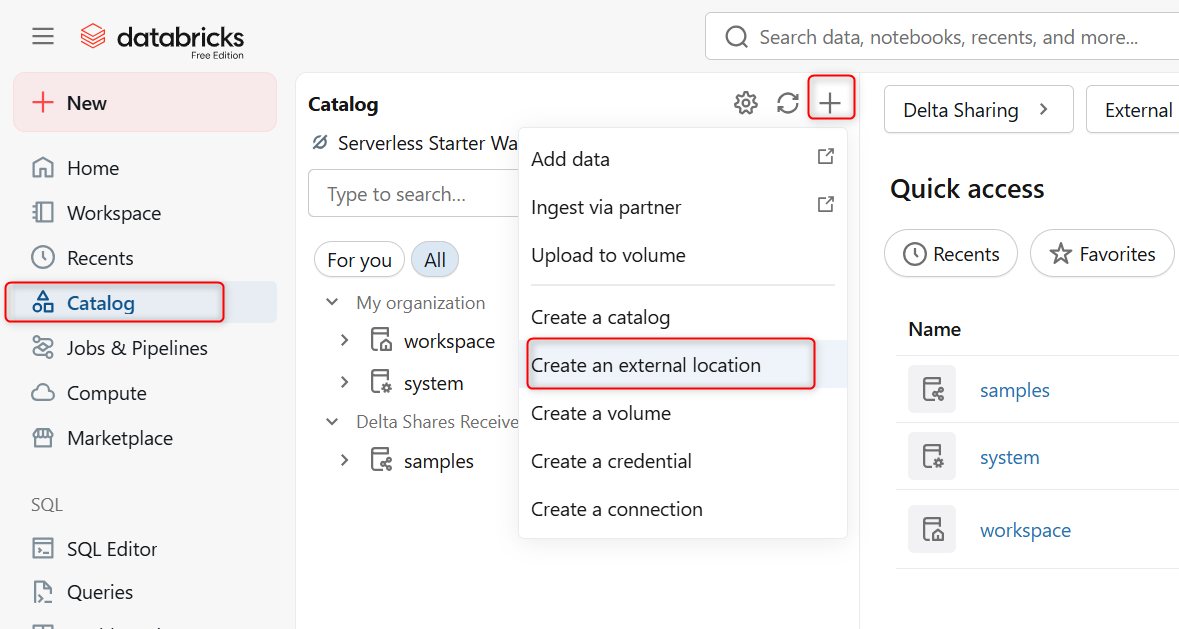Choose Create a volume menu item
Image resolution: width=1179 pixels, height=629 pixels.
pos(601,413)
